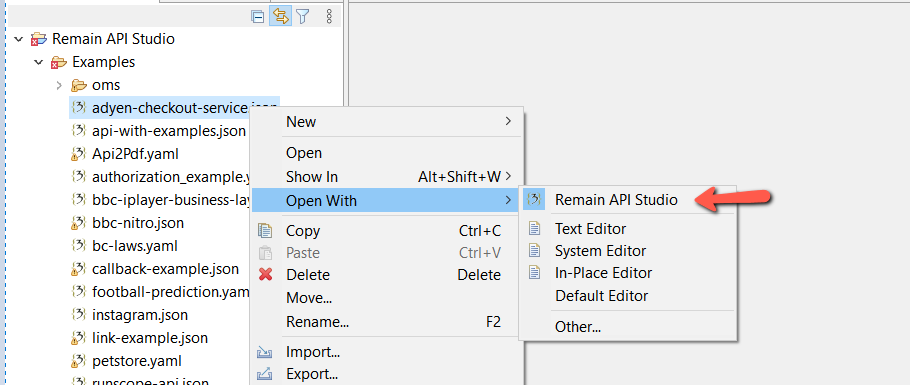Click the Text Editor document icon
The height and width of the screenshot is (385, 910).
click(534, 229)
